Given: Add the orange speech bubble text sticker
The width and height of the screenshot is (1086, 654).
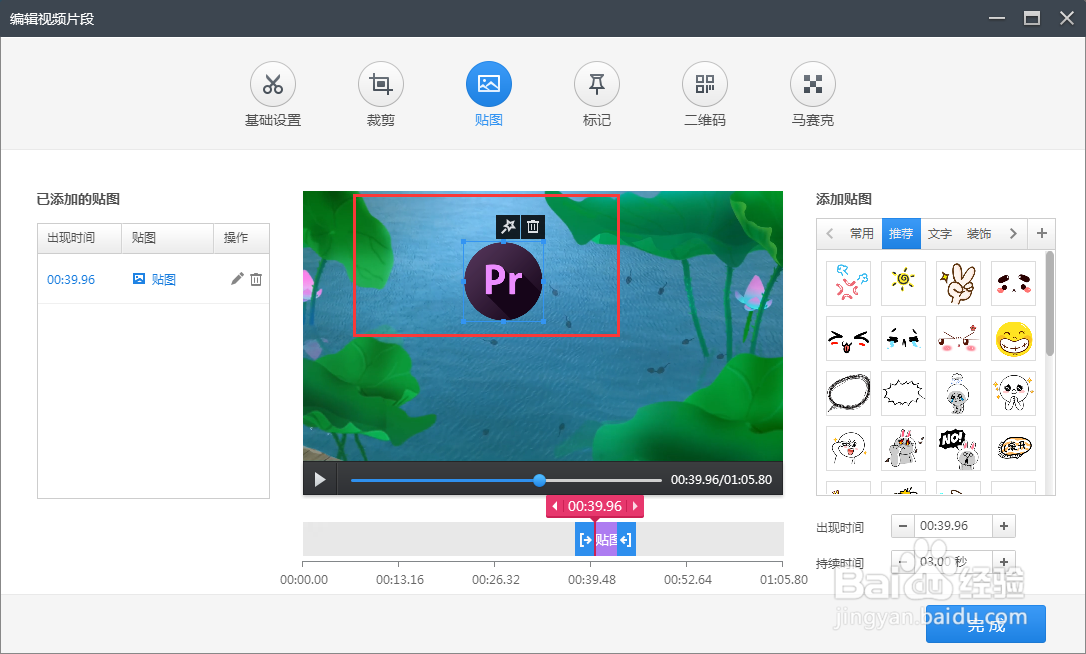Looking at the screenshot, I should pos(1013,448).
